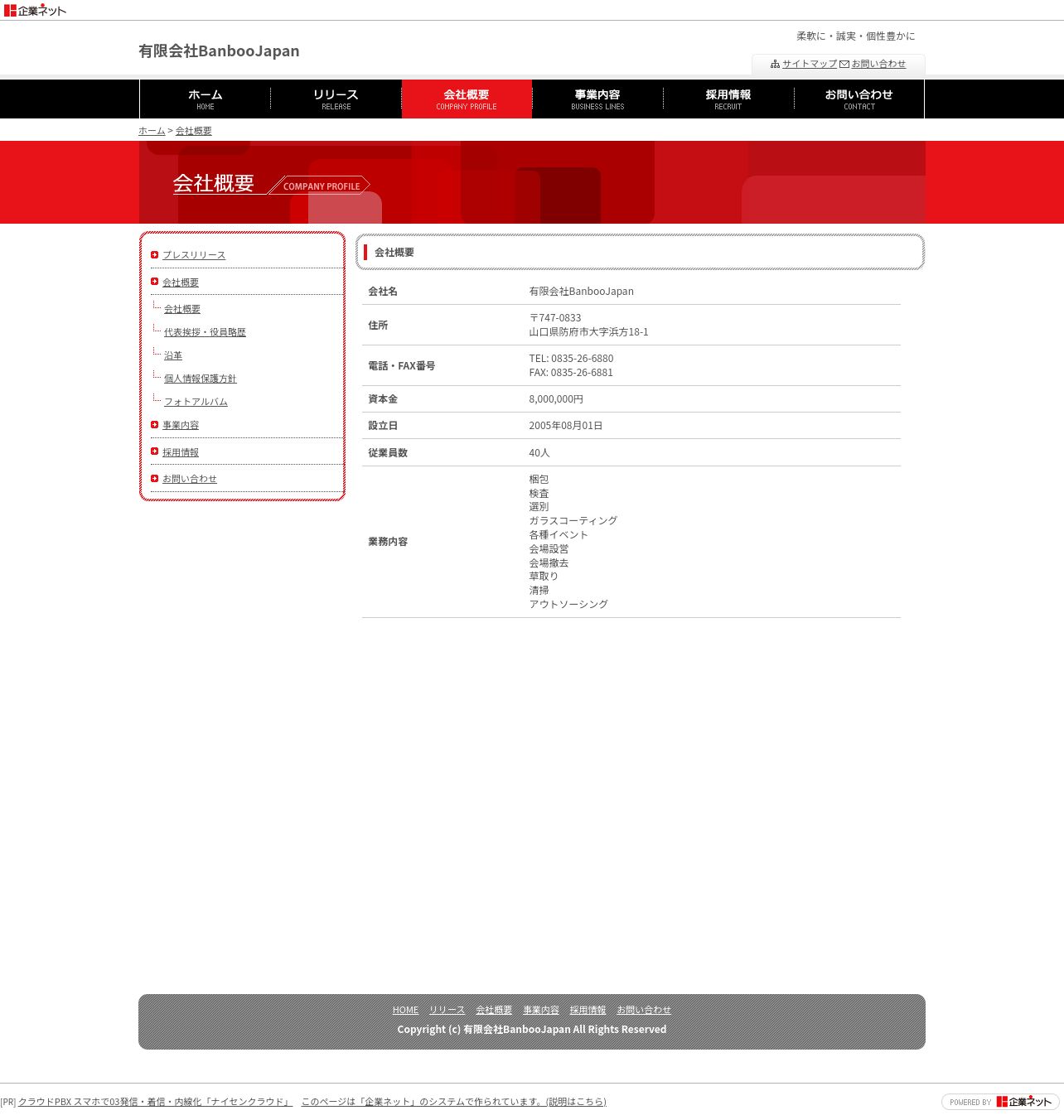The width and height of the screenshot is (1064, 1120).
Task: Open the リリース RELEASE nav tab
Action: point(336,99)
